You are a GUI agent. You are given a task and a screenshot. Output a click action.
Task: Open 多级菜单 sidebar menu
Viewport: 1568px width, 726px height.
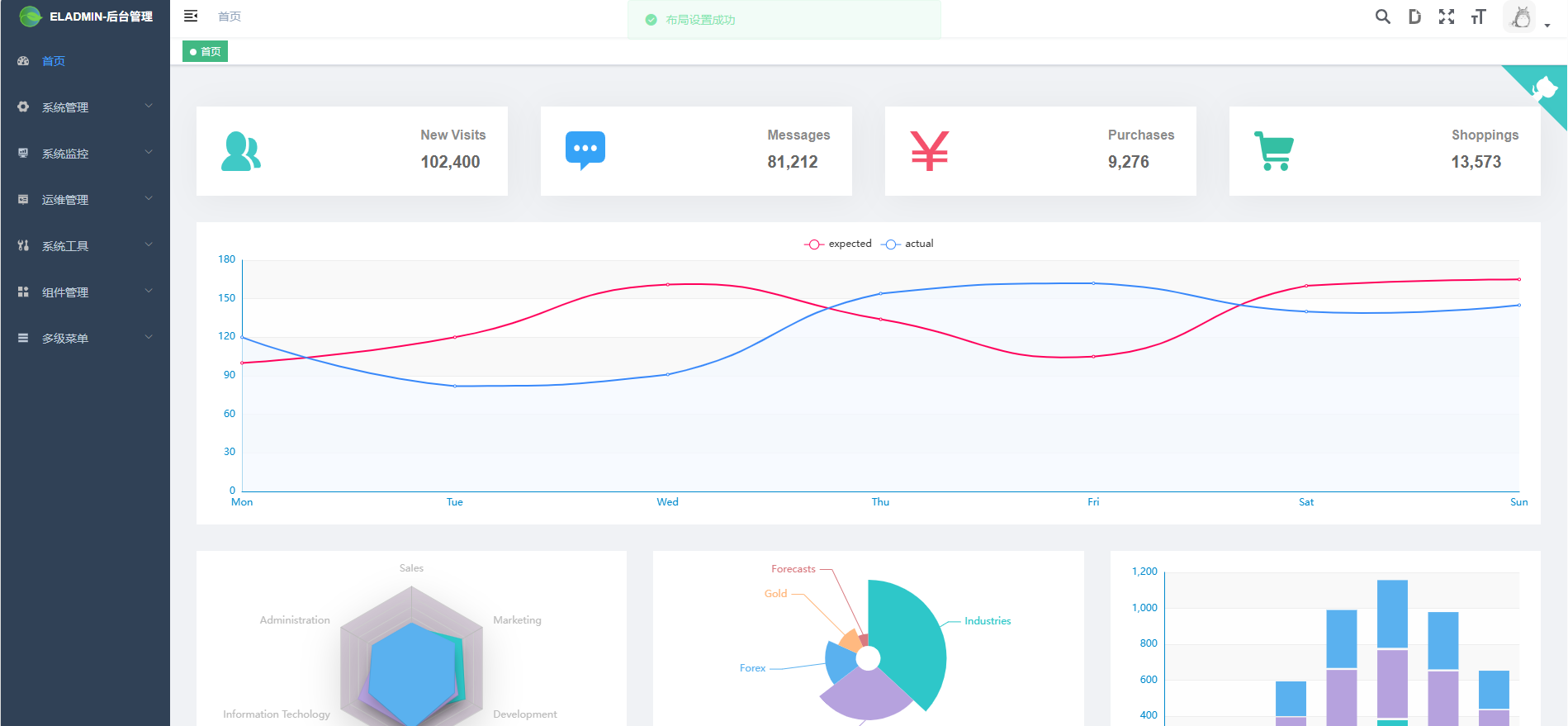coord(85,339)
